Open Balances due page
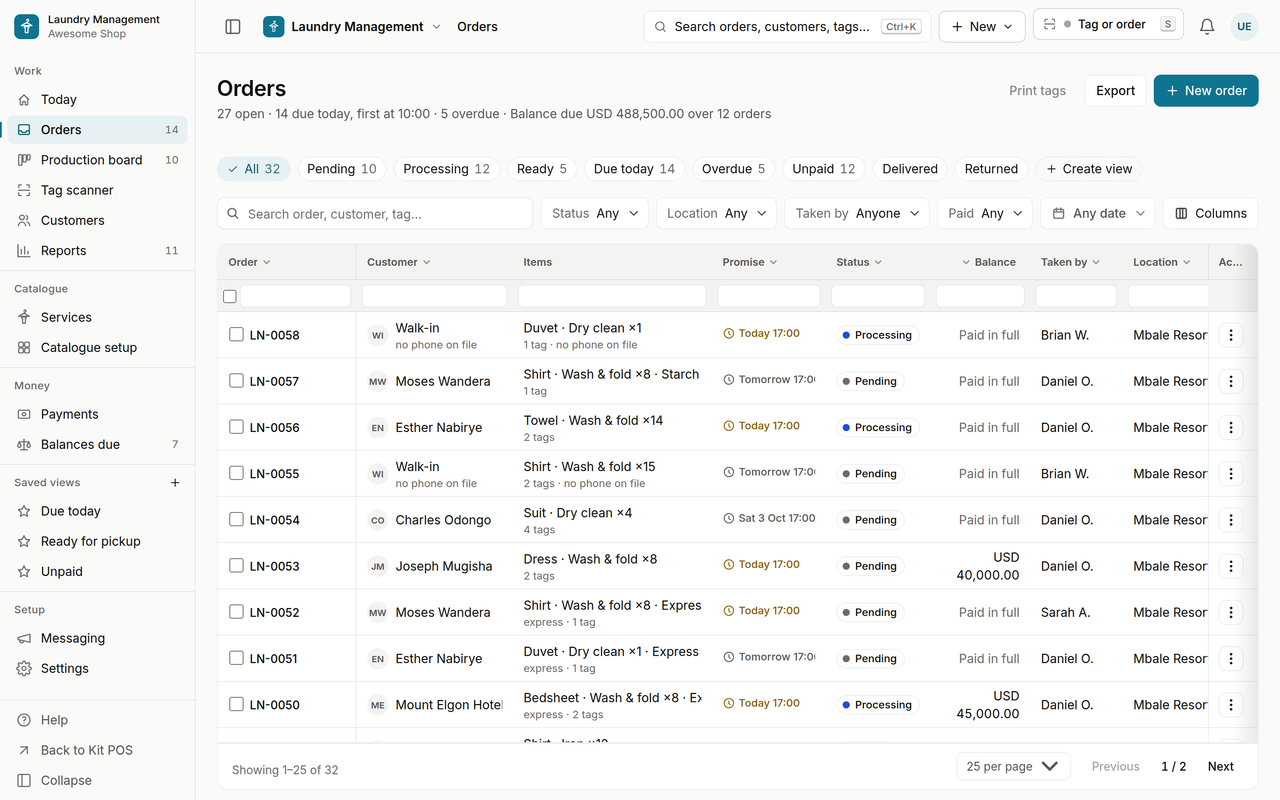Image resolution: width=1280 pixels, height=800 pixels. 97,445
